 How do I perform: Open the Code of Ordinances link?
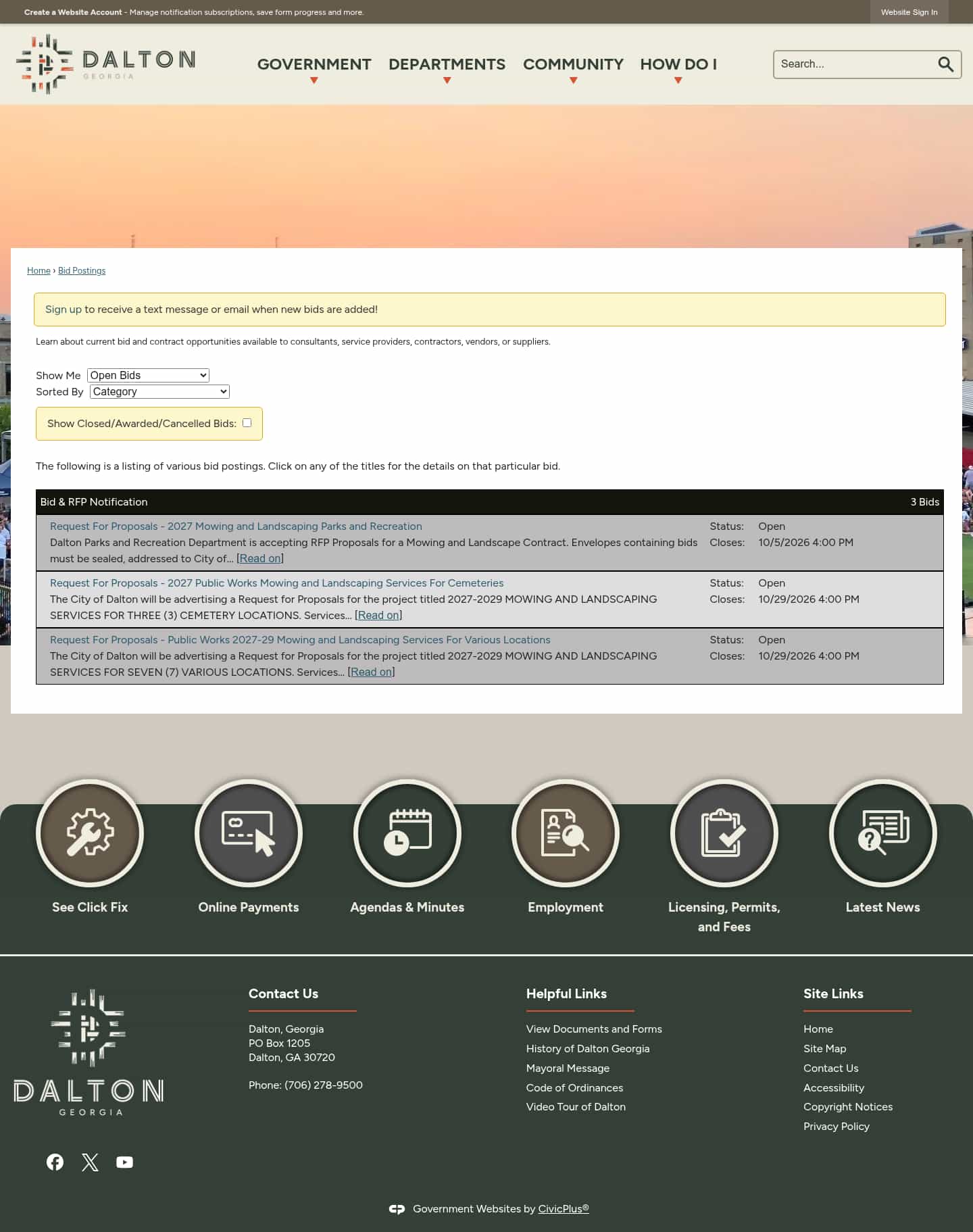point(574,1088)
